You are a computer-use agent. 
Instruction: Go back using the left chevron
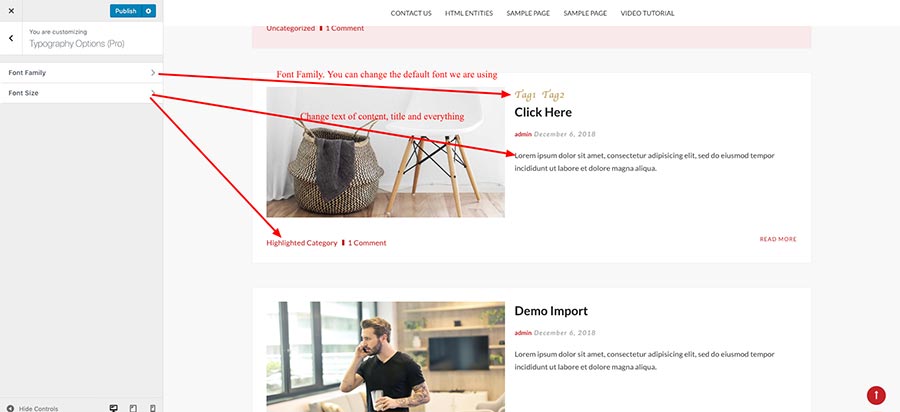tap(11, 38)
